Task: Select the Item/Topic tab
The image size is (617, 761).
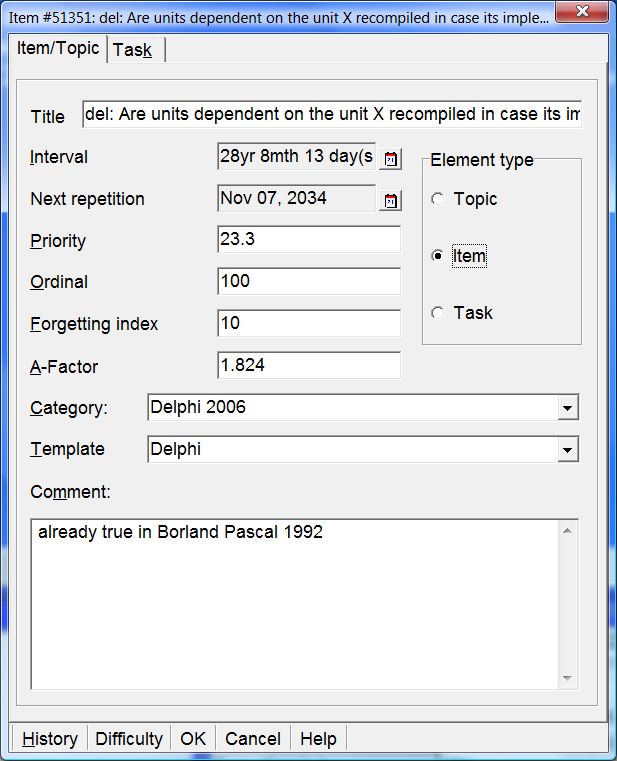Action: (58, 49)
